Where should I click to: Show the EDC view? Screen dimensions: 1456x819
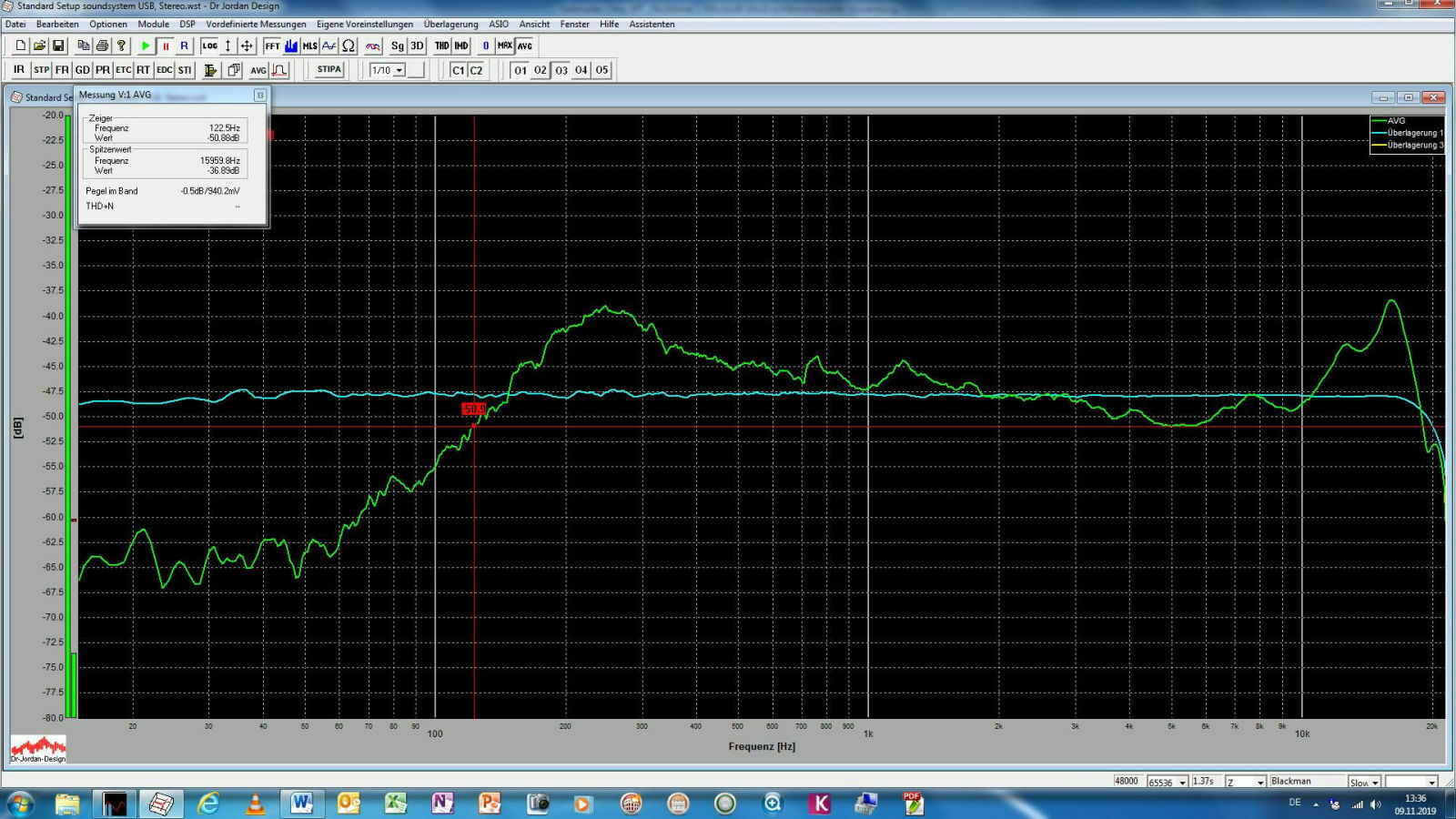coord(165,70)
